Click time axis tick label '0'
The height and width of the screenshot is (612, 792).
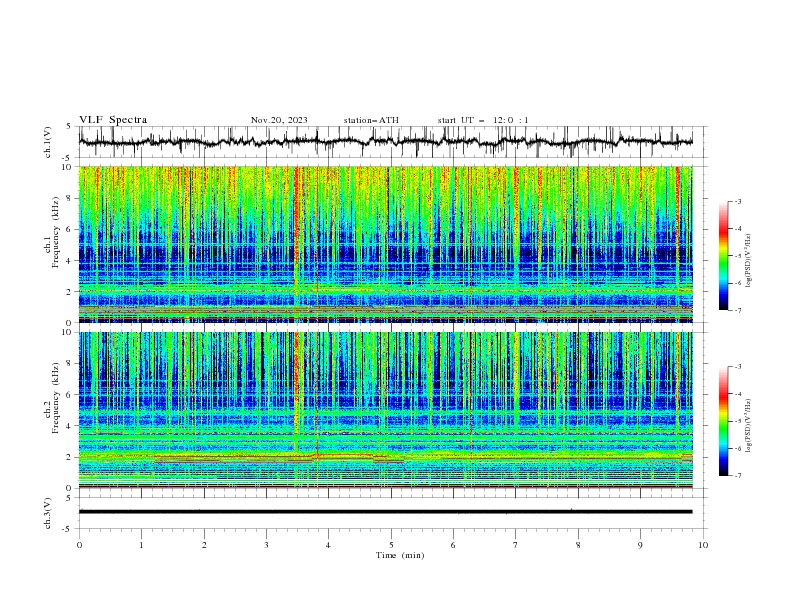coord(79,545)
